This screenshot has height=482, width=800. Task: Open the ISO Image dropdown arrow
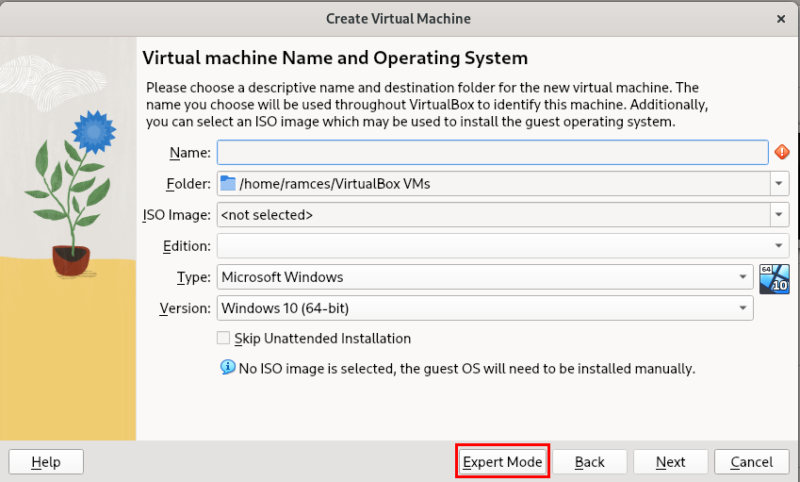(x=779, y=215)
